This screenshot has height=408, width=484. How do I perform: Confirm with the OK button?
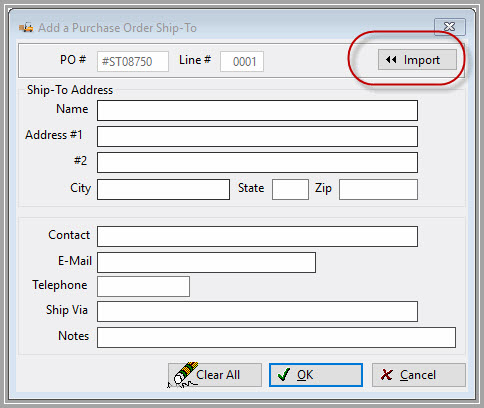[316, 375]
